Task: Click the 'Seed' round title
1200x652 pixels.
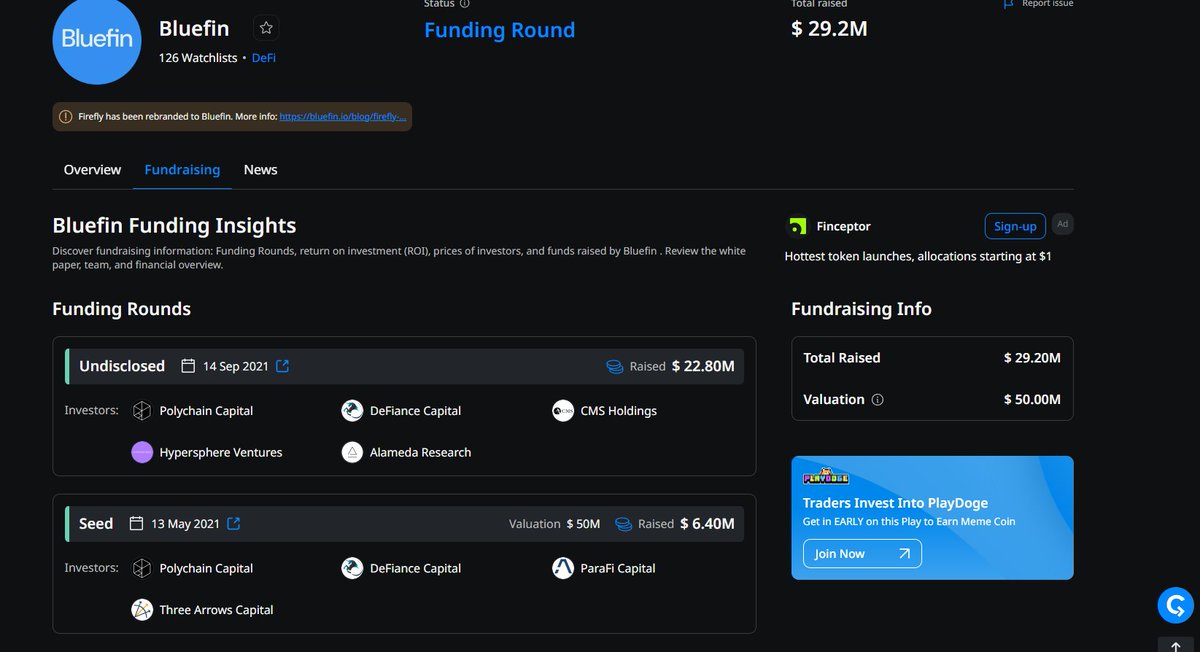Action: click(x=96, y=524)
